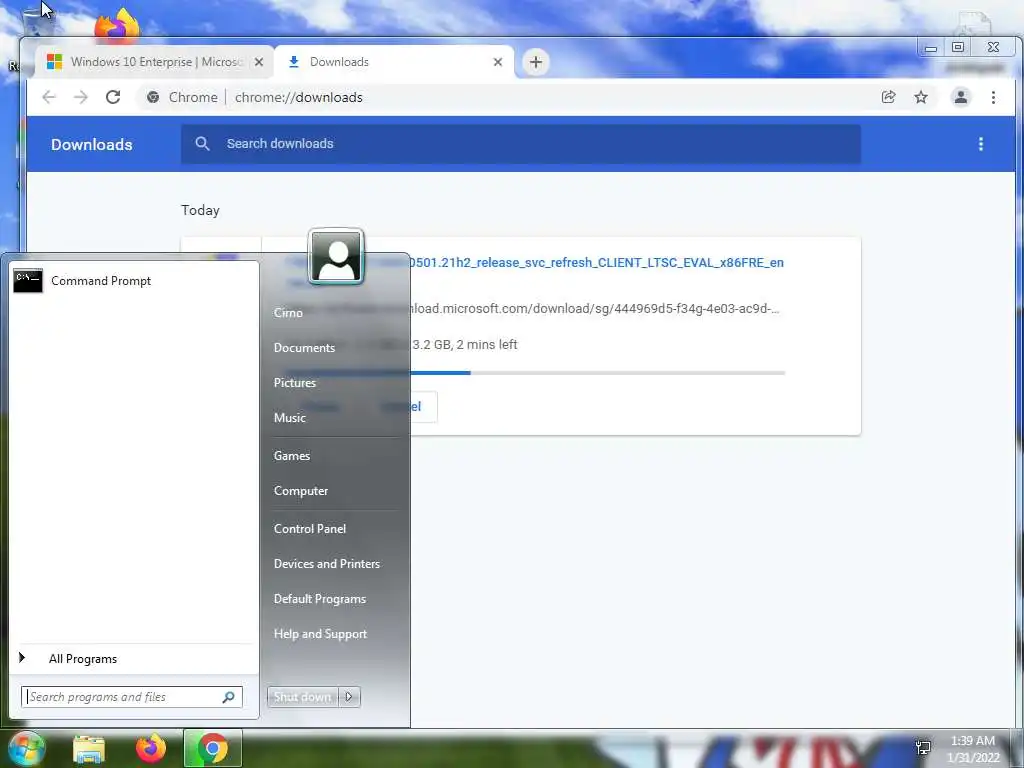
Task: Open Control Panel
Action: [x=310, y=529]
